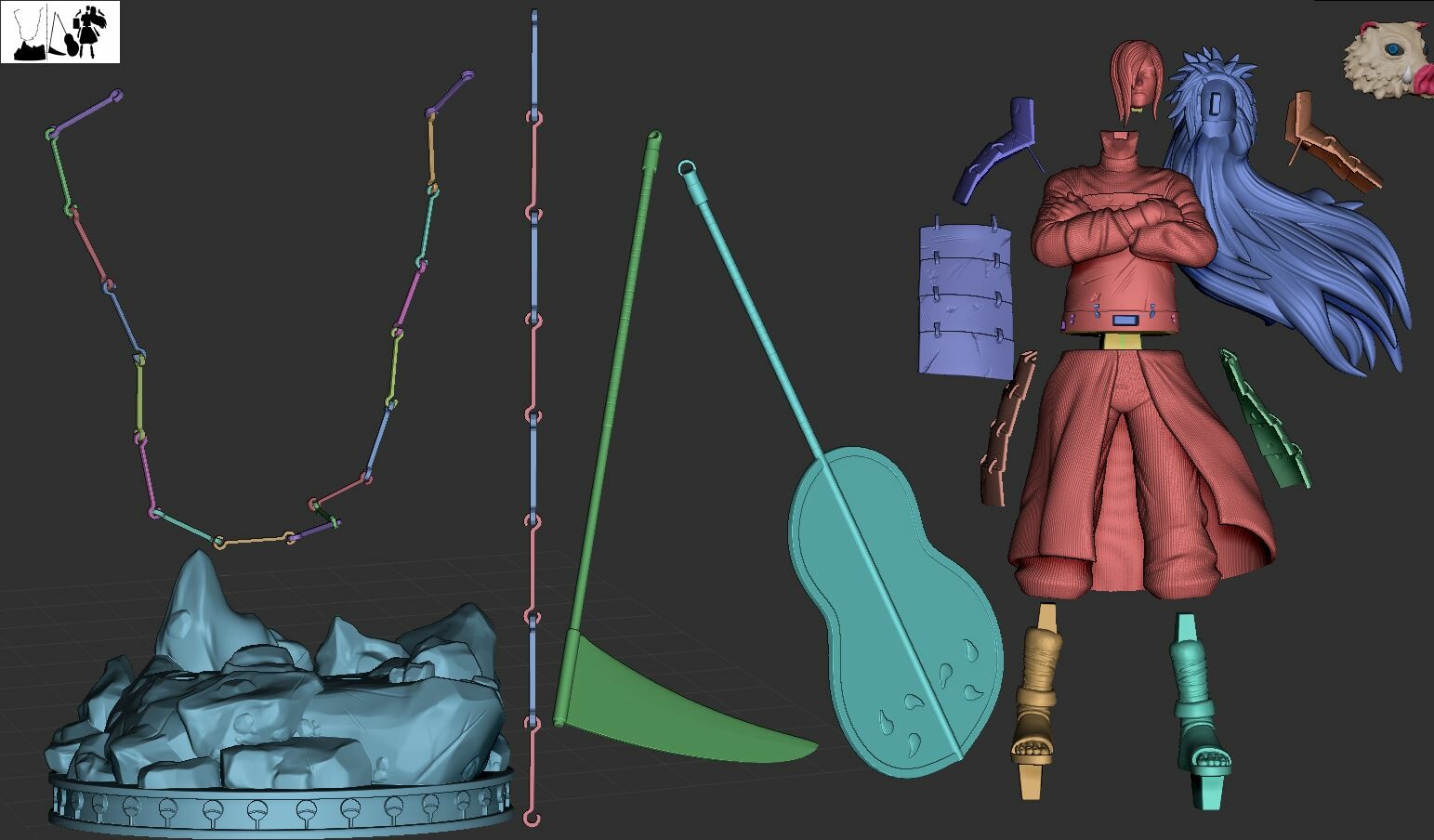Select the bent blue shoulder armor piece
The height and width of the screenshot is (840, 1434).
point(996,149)
